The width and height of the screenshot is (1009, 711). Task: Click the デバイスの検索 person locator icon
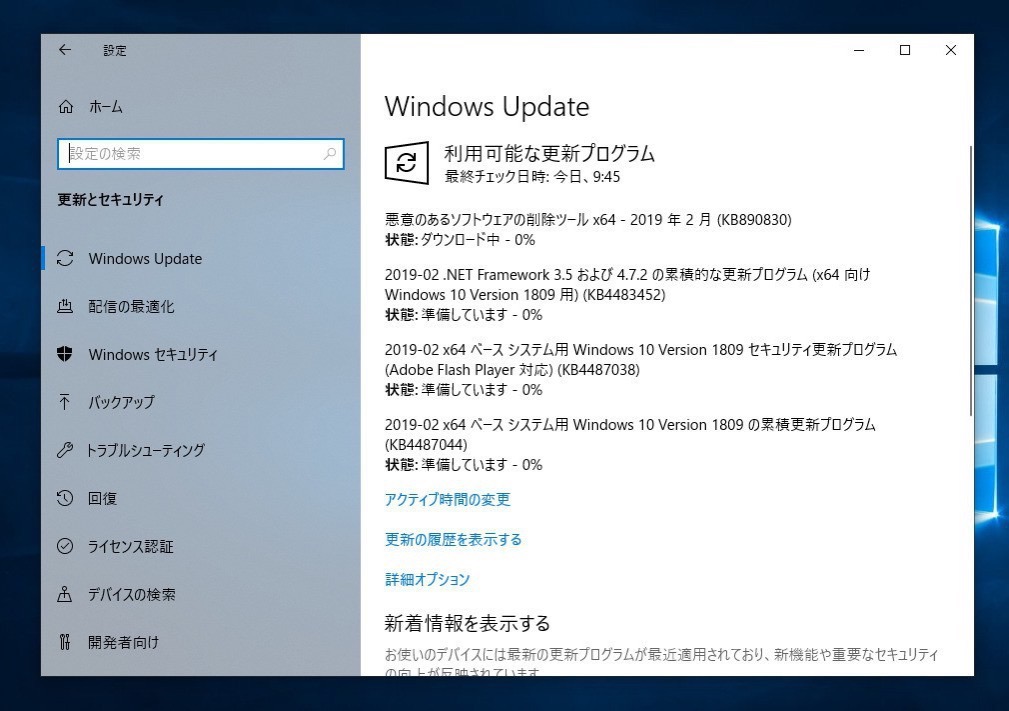click(x=64, y=594)
